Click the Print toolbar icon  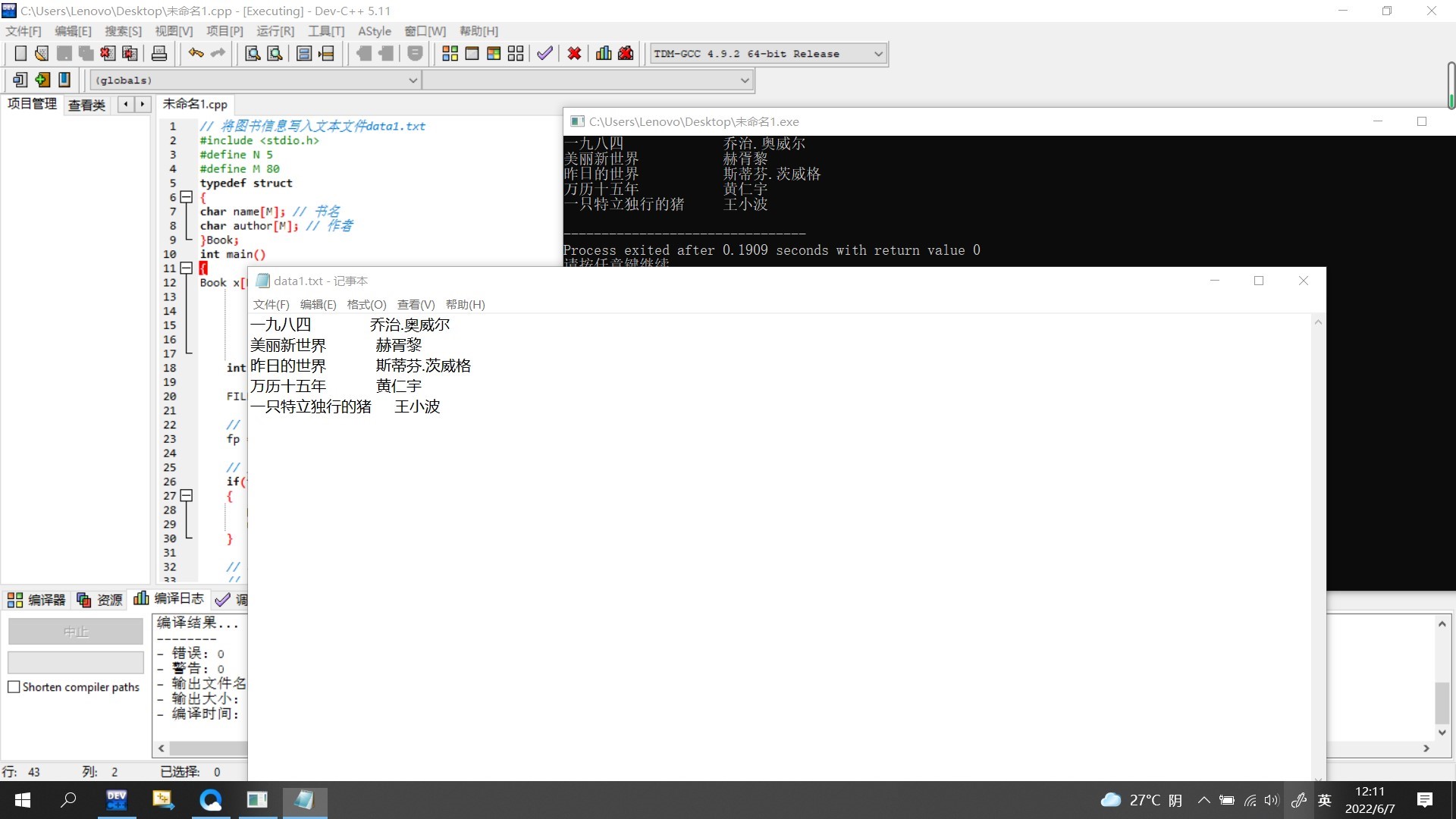pos(159,53)
